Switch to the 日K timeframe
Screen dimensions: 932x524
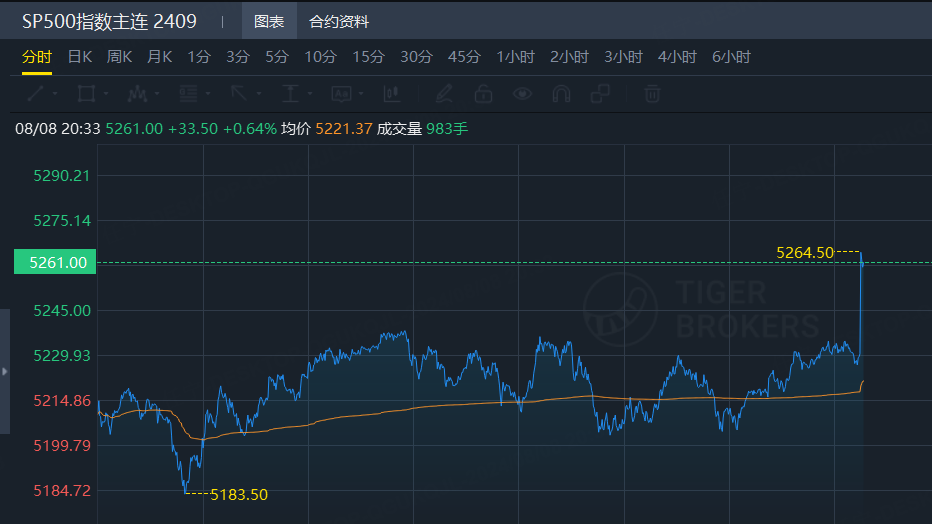80,57
